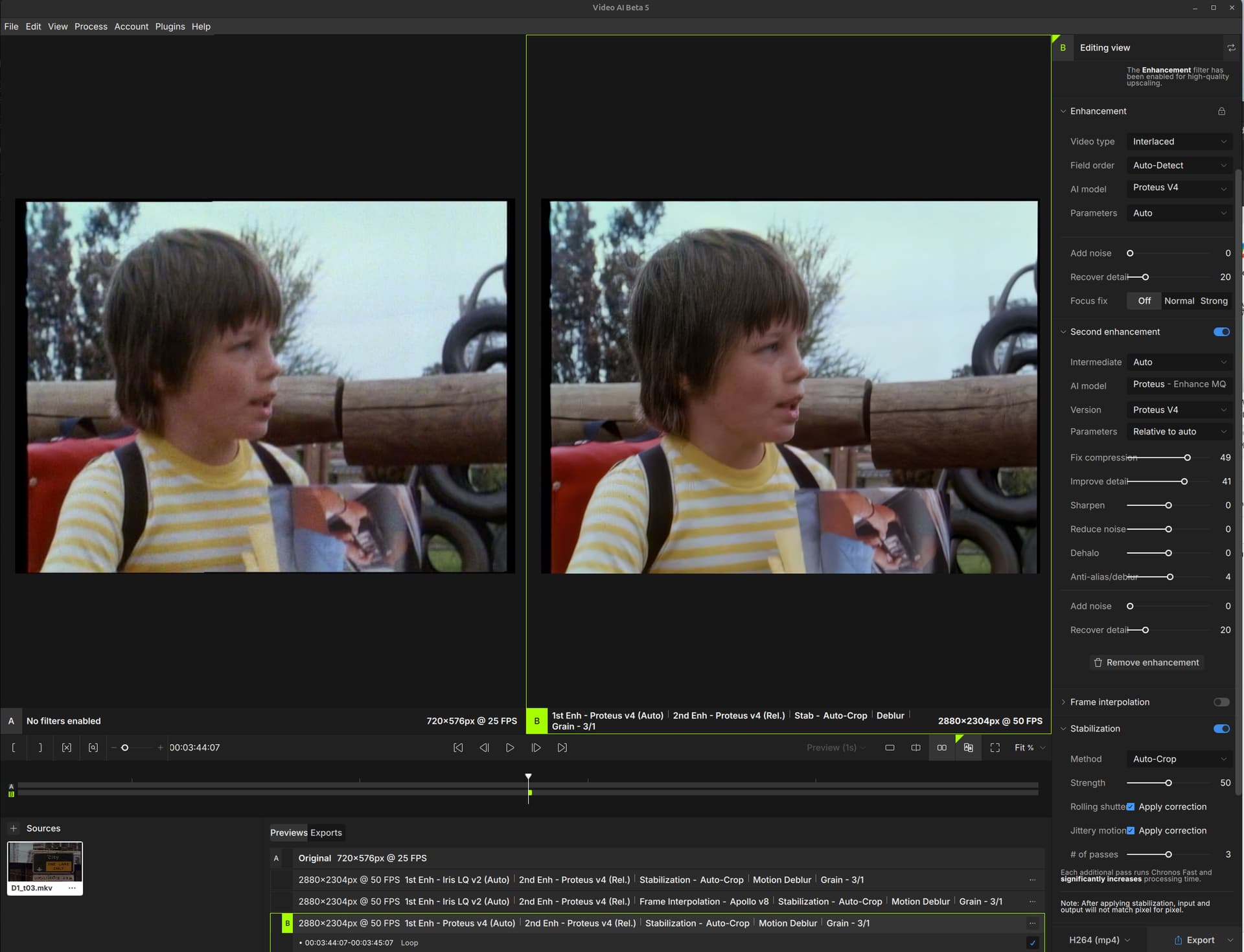Click swap icon next to Editing view
The width and height of the screenshot is (1244, 952).
tap(1230, 48)
